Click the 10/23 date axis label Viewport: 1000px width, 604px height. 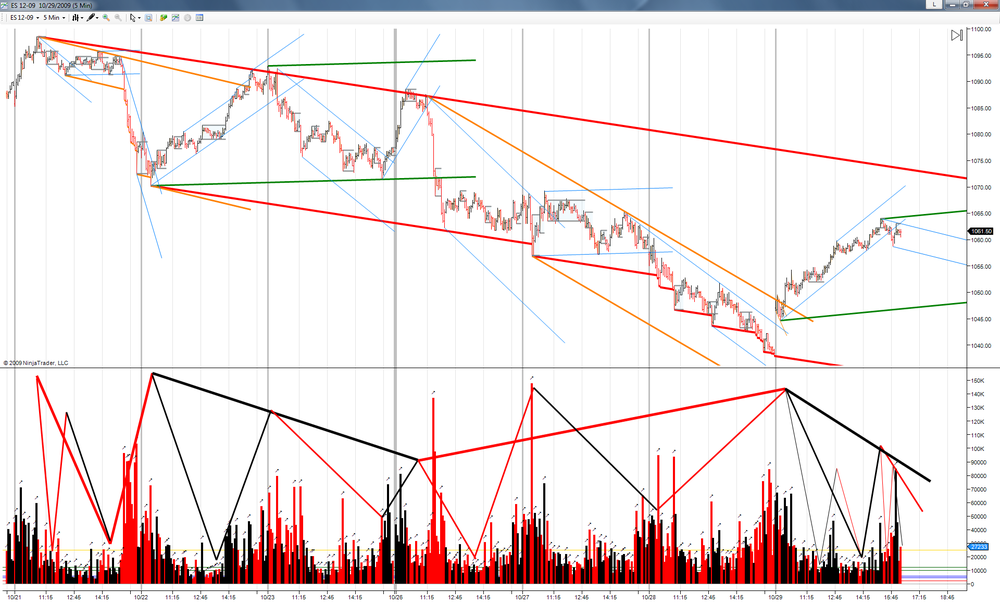(268, 598)
